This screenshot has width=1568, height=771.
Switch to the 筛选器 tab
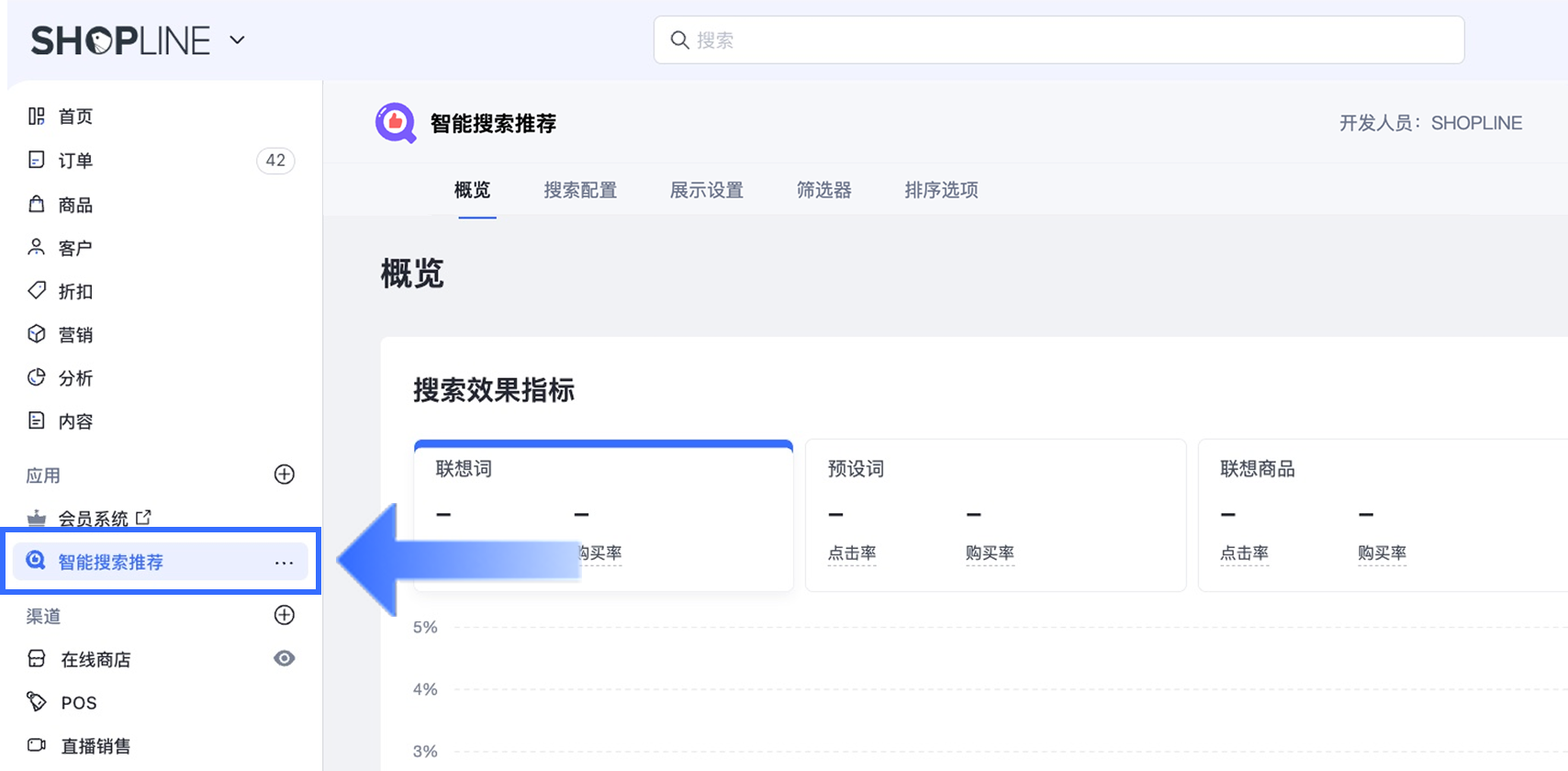pyautogui.click(x=823, y=190)
